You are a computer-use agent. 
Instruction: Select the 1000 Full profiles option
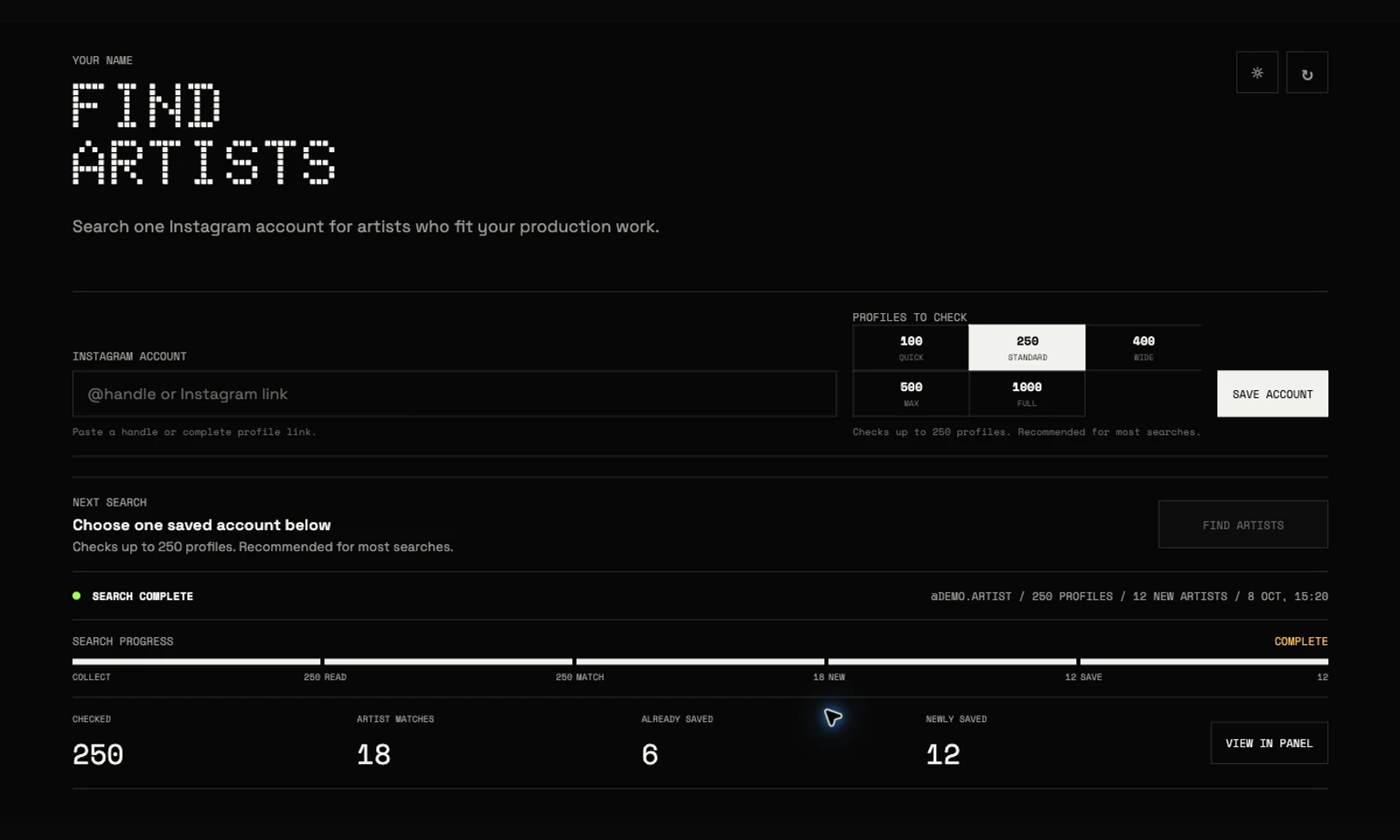pos(1027,394)
